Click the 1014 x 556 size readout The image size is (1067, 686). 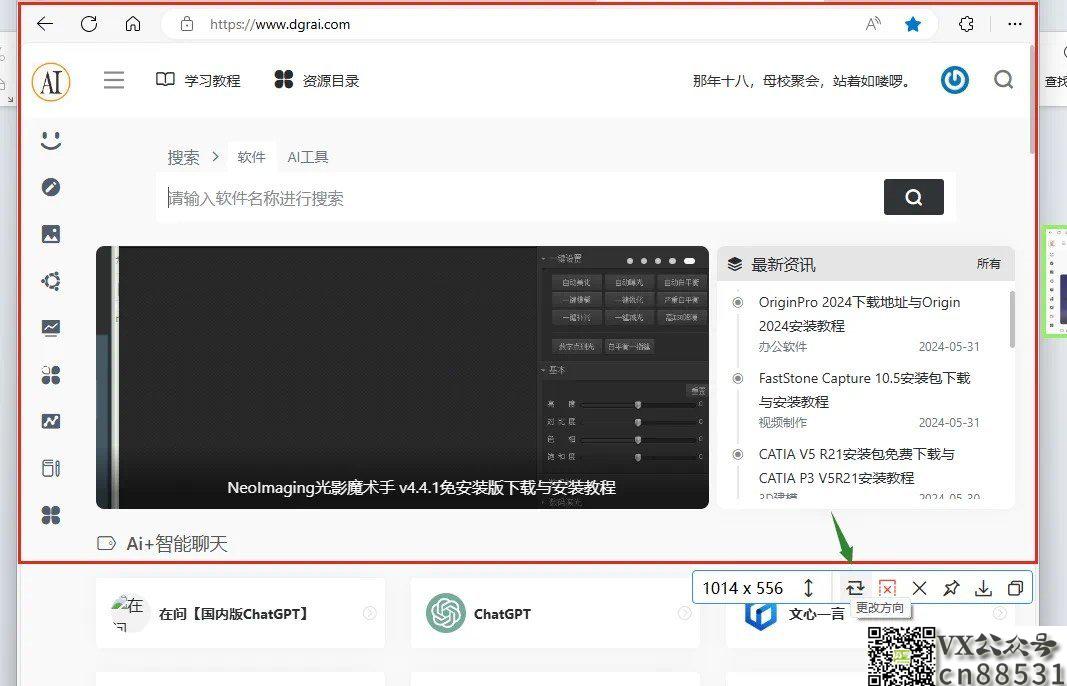pyautogui.click(x=742, y=588)
